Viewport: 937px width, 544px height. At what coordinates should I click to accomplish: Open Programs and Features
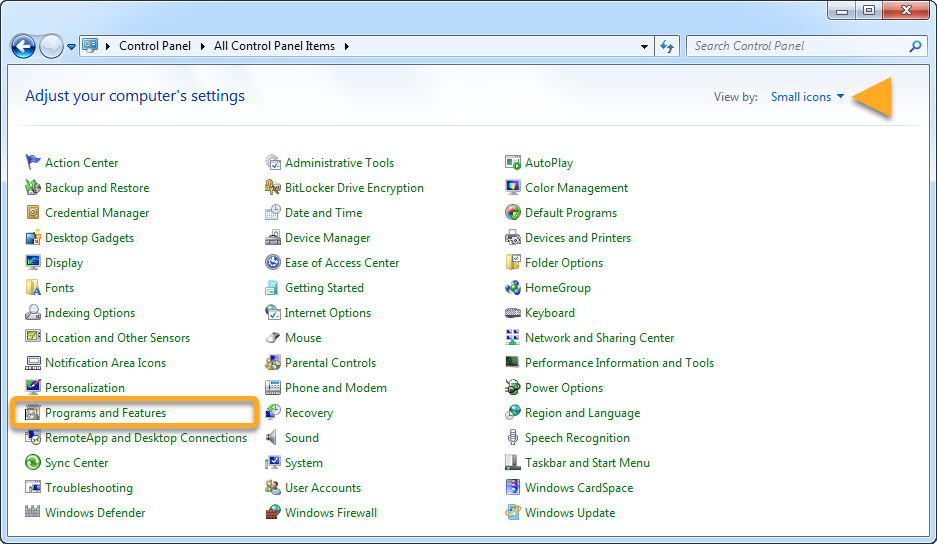tap(105, 413)
